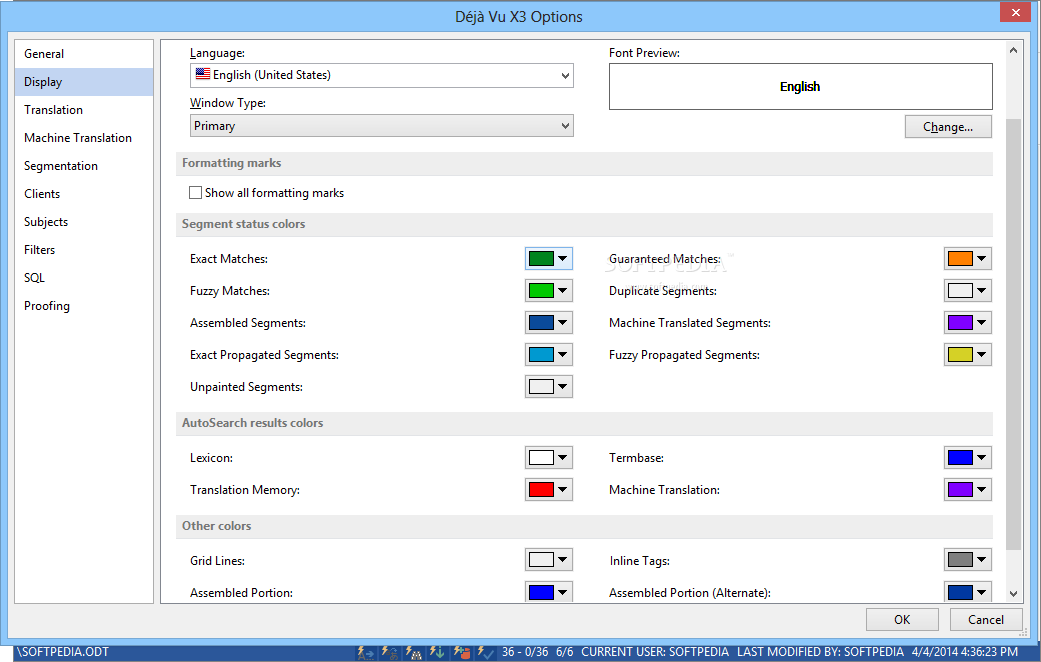Open the Exact Propagated Segments color picker

coord(548,355)
